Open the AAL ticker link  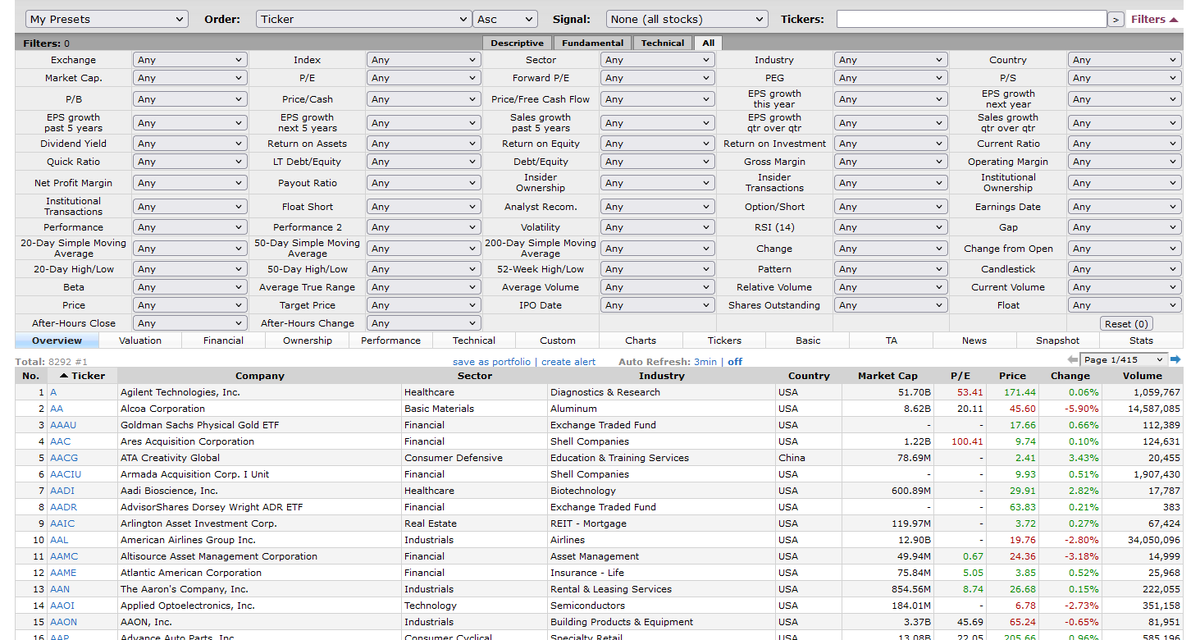click(59, 540)
